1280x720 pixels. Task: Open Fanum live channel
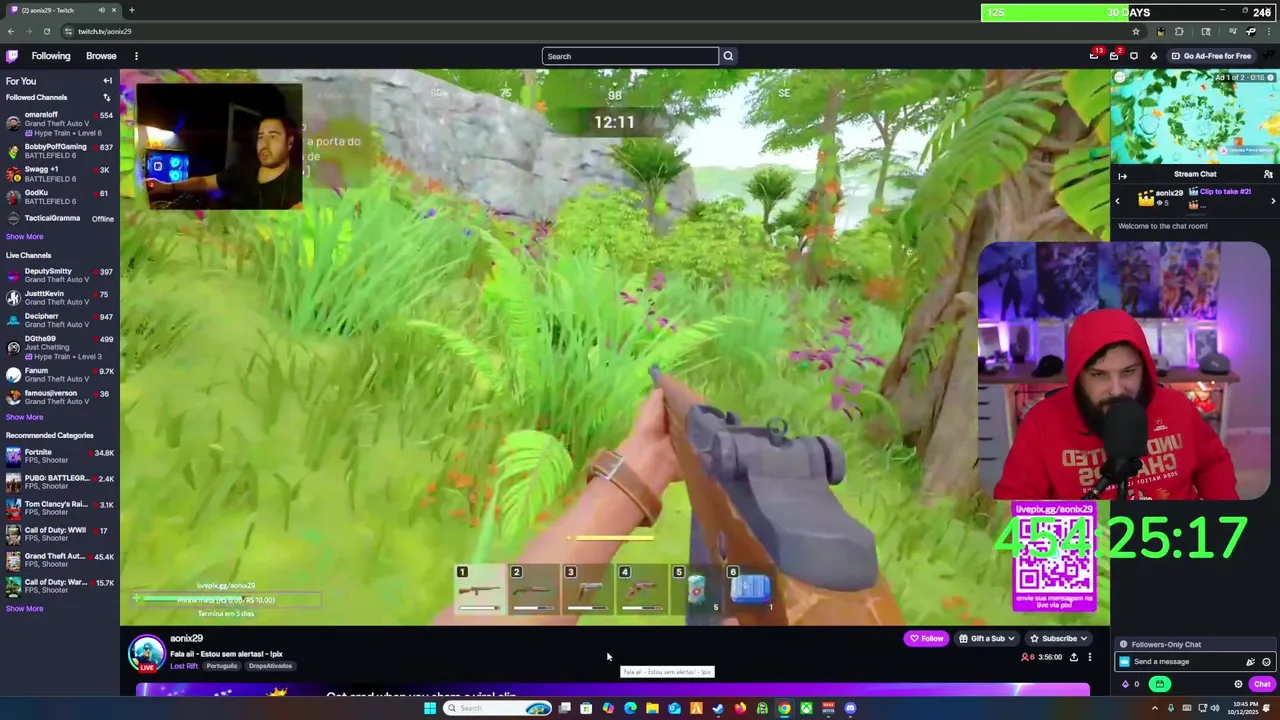(x=60, y=375)
